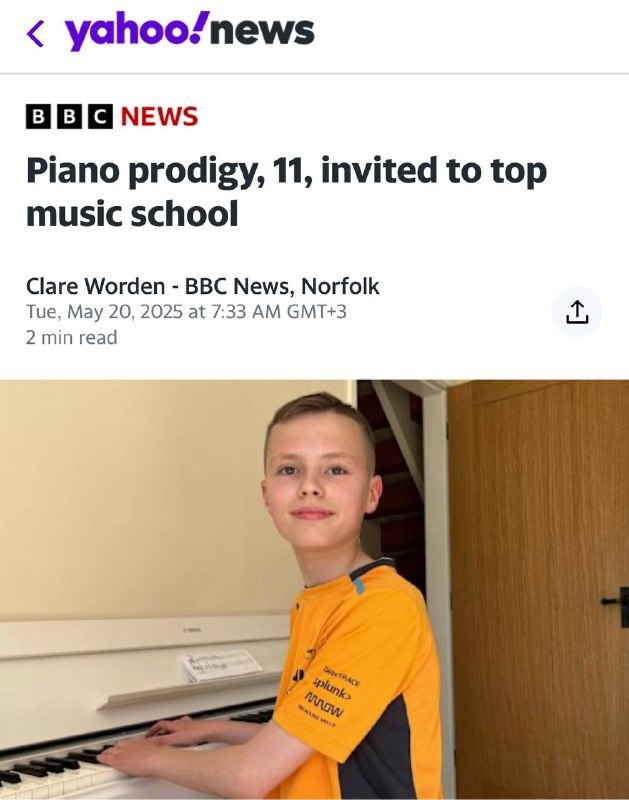
Task: Tap the purple back chevron arrow
Action: click(35, 34)
